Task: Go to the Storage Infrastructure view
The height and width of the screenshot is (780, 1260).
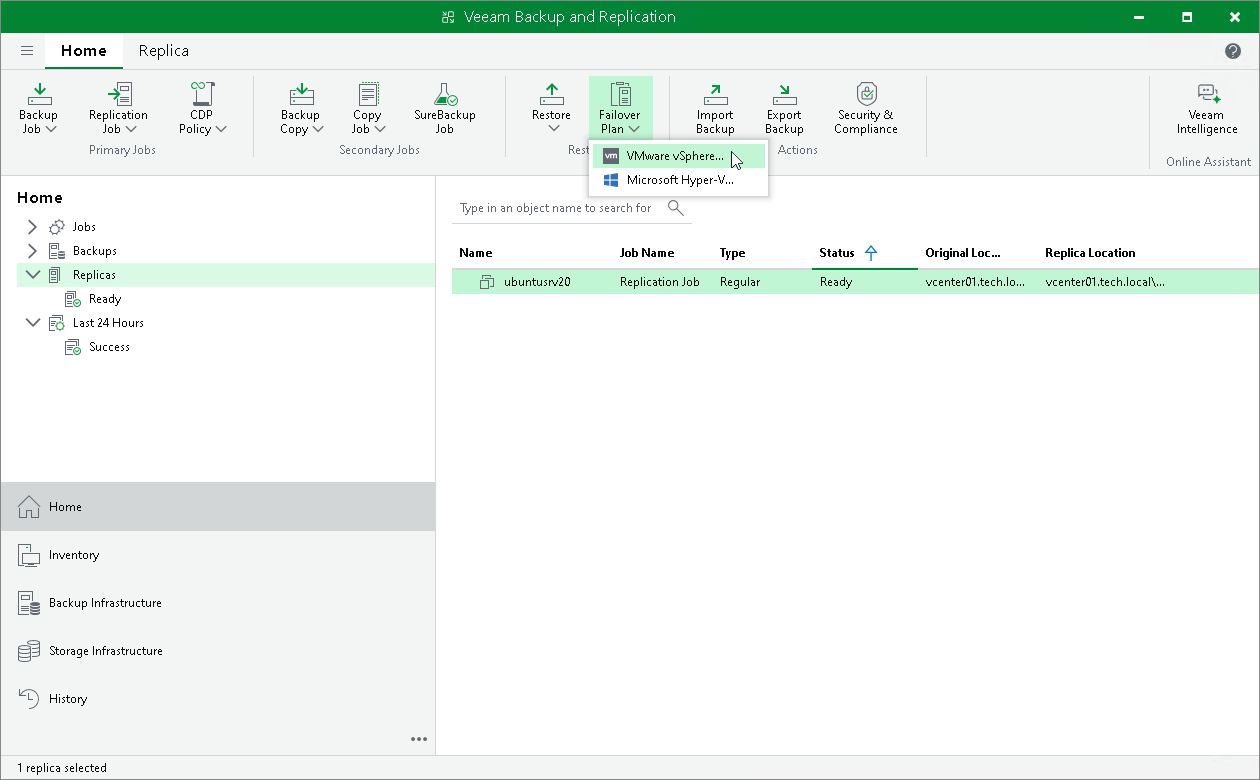Action: pos(218,651)
